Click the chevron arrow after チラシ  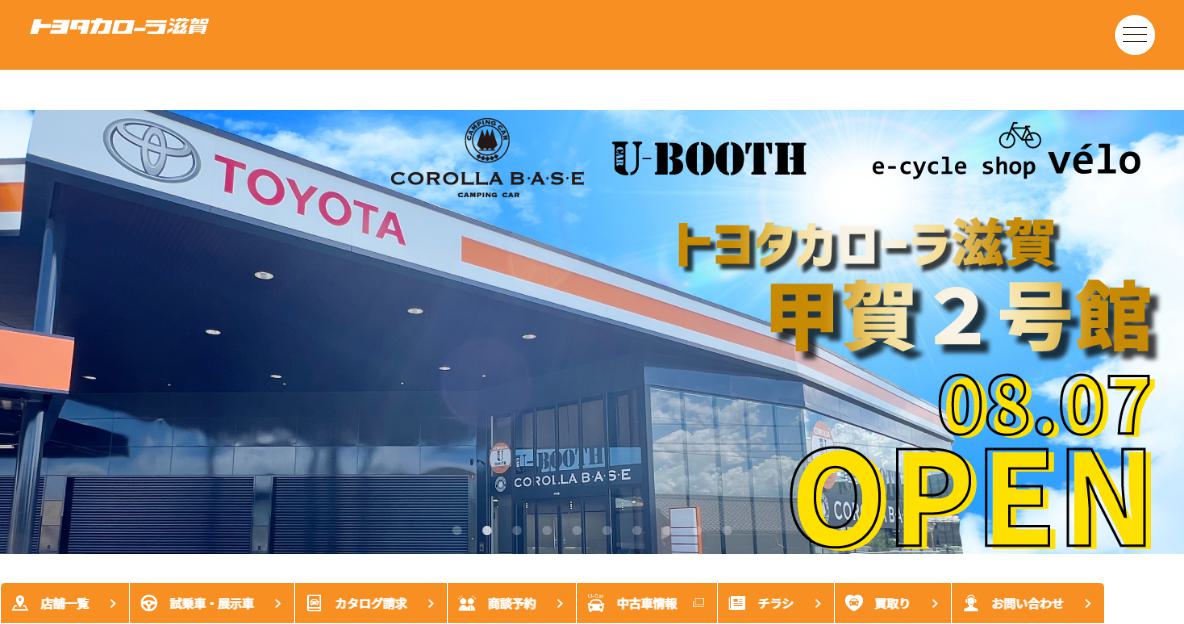point(818,604)
